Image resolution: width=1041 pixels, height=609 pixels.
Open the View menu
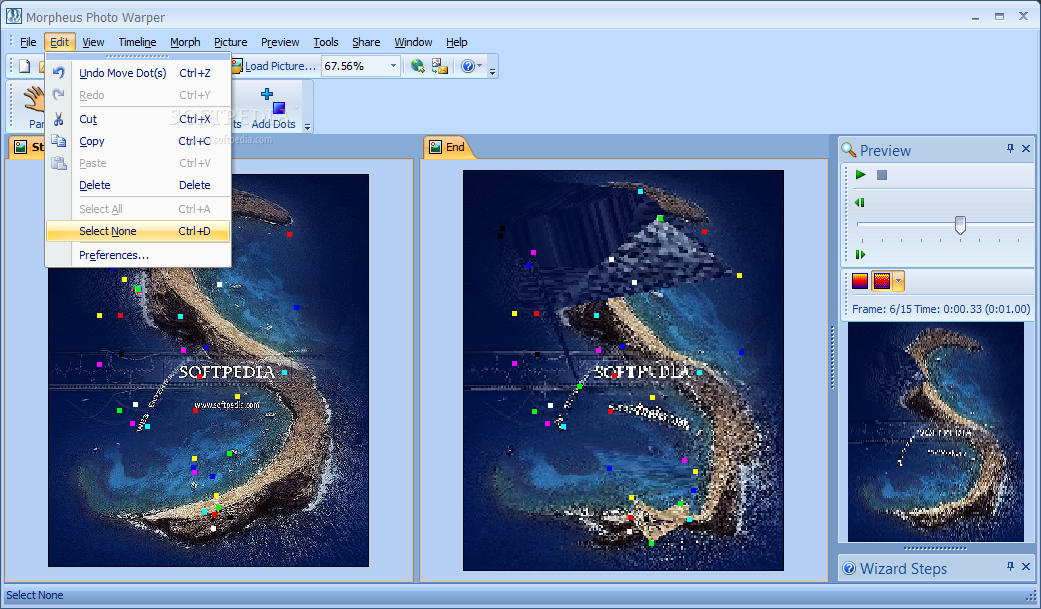pos(93,42)
